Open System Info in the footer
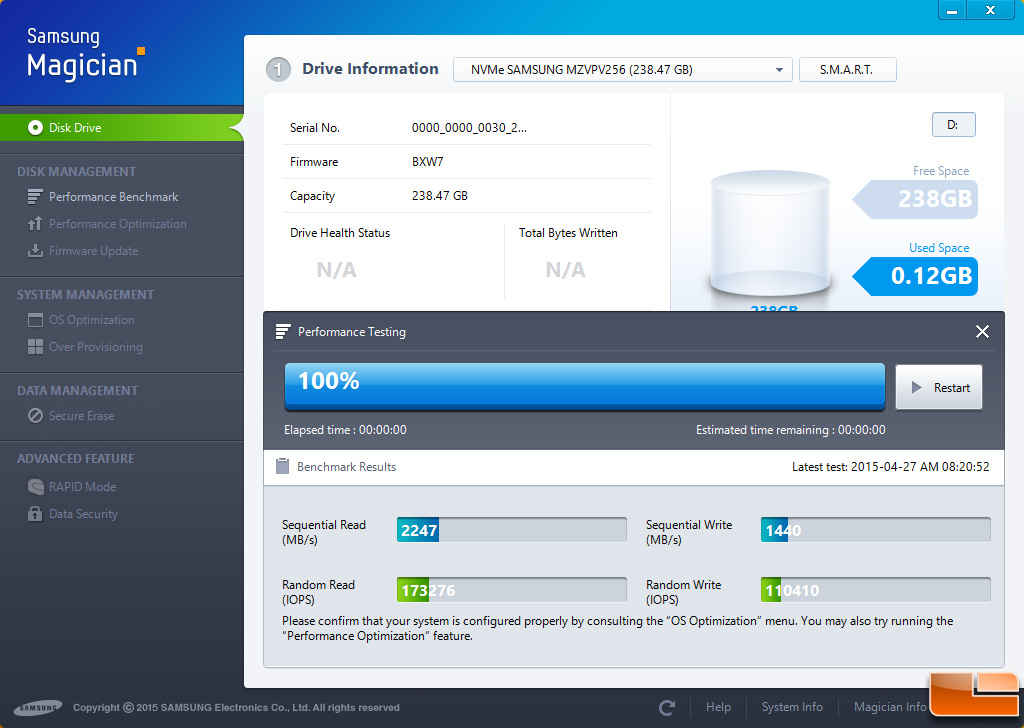1024x728 pixels. (792, 708)
